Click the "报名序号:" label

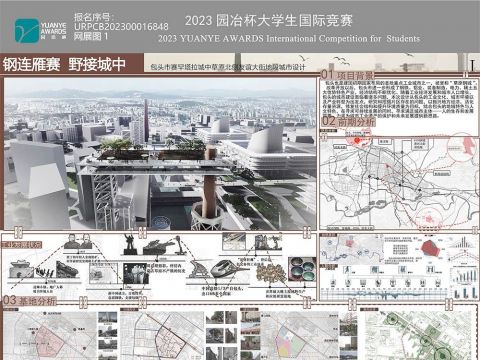[x=94, y=17]
